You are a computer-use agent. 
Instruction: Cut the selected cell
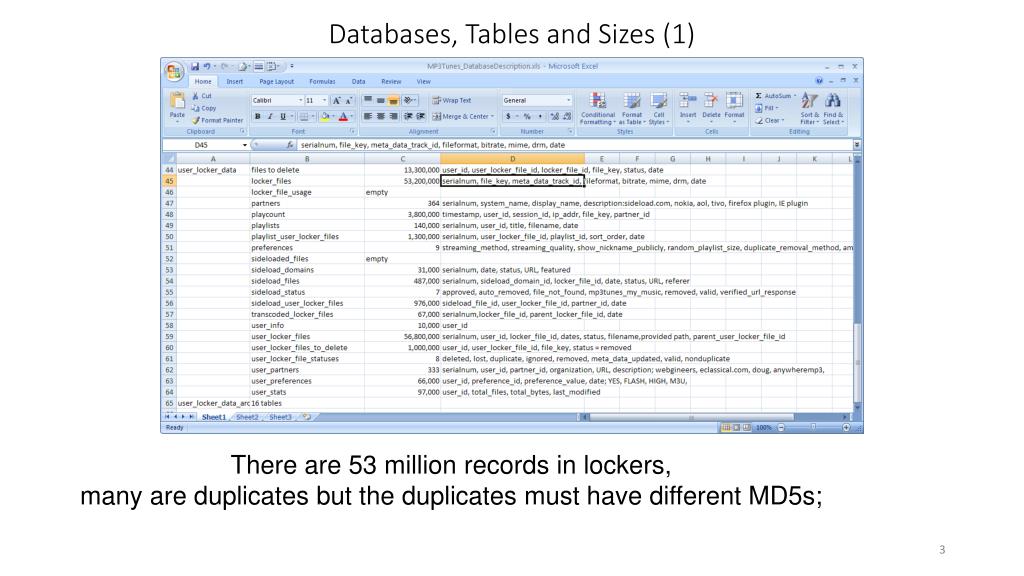[x=202, y=96]
